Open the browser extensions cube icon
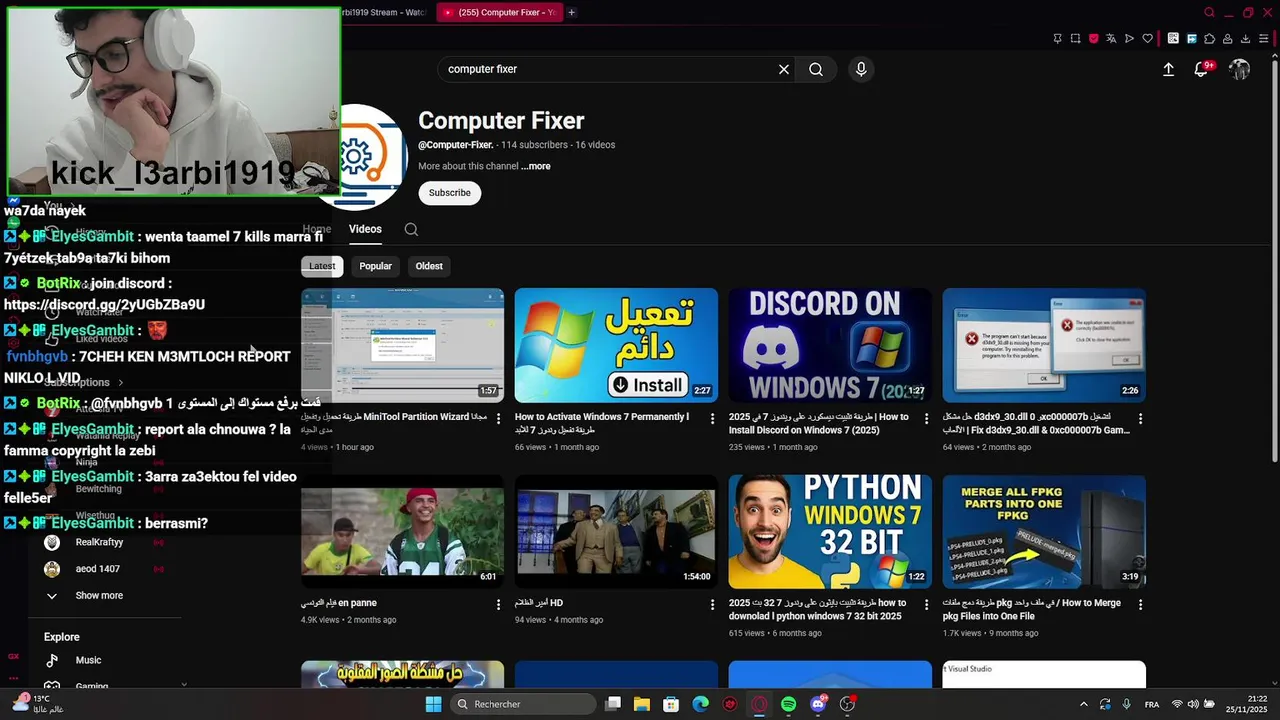This screenshot has width=1280, height=720. (1210, 39)
